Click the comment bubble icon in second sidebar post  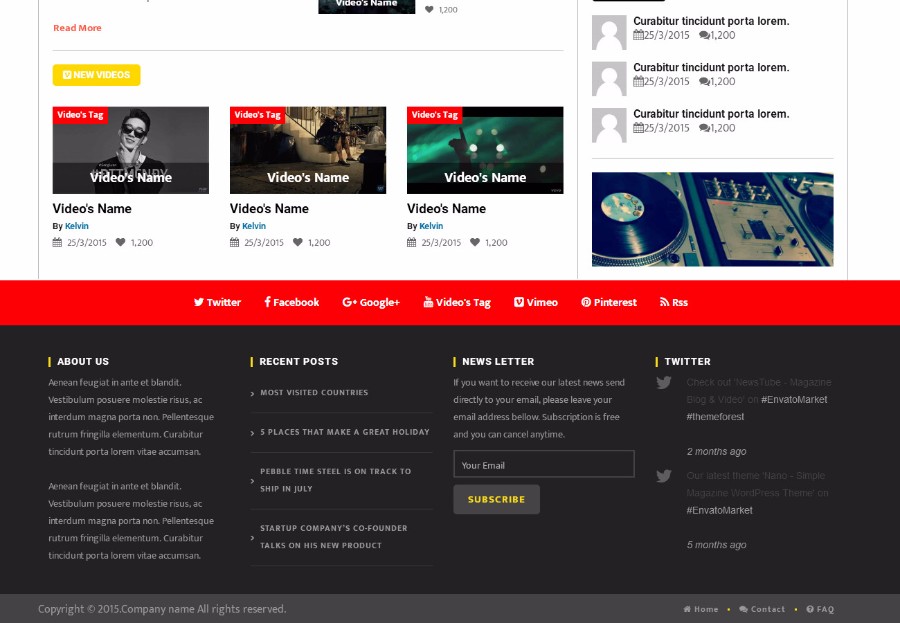[704, 82]
